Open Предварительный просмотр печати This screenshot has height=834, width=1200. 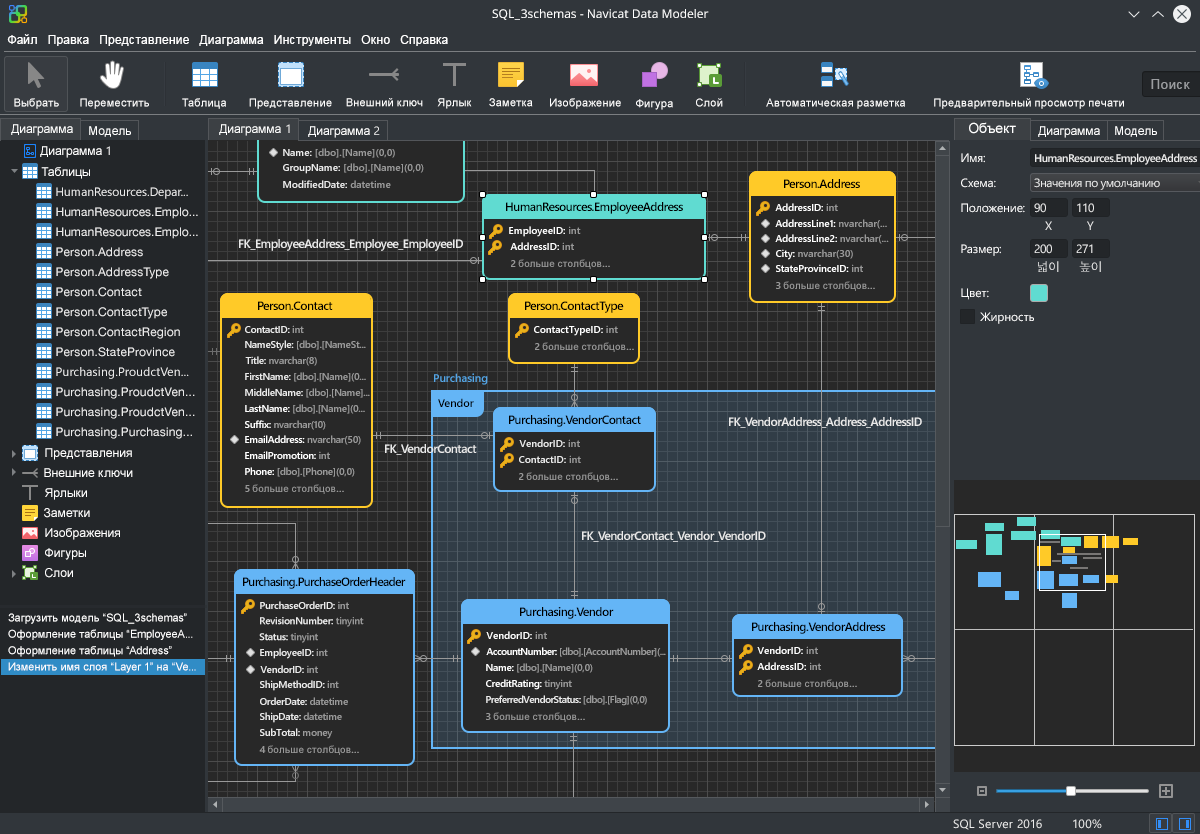pos(1033,83)
